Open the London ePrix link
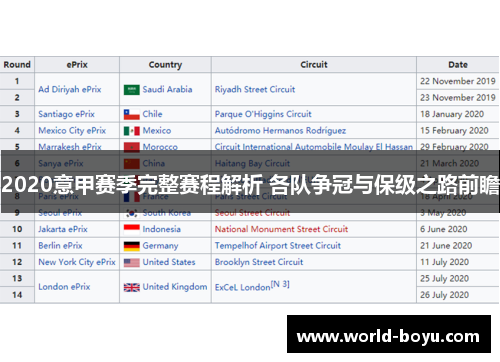Screen dimensions: 500x362 (x=64, y=287)
